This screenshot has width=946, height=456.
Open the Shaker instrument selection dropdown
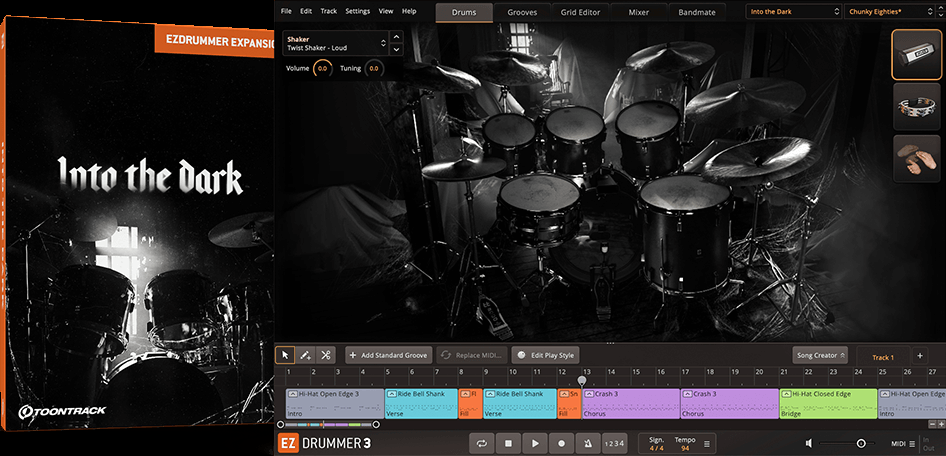tap(335, 43)
